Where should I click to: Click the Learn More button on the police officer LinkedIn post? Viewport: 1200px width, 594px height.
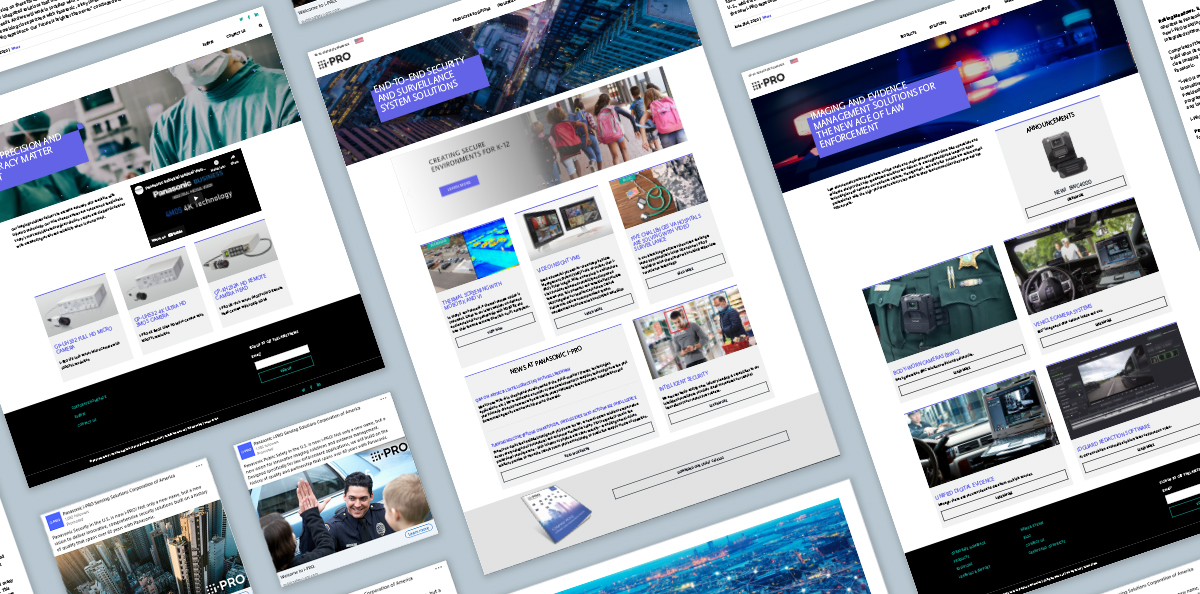click(417, 533)
